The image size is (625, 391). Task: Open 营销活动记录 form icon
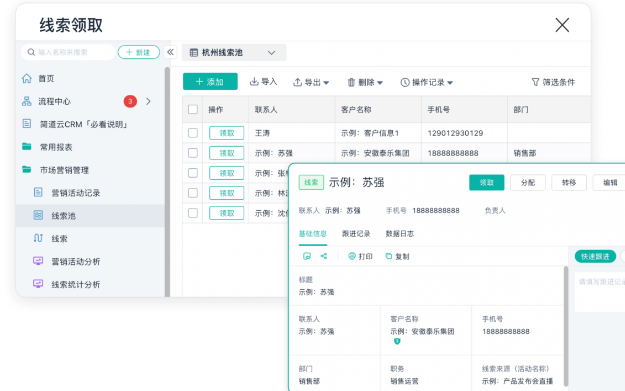(38, 193)
